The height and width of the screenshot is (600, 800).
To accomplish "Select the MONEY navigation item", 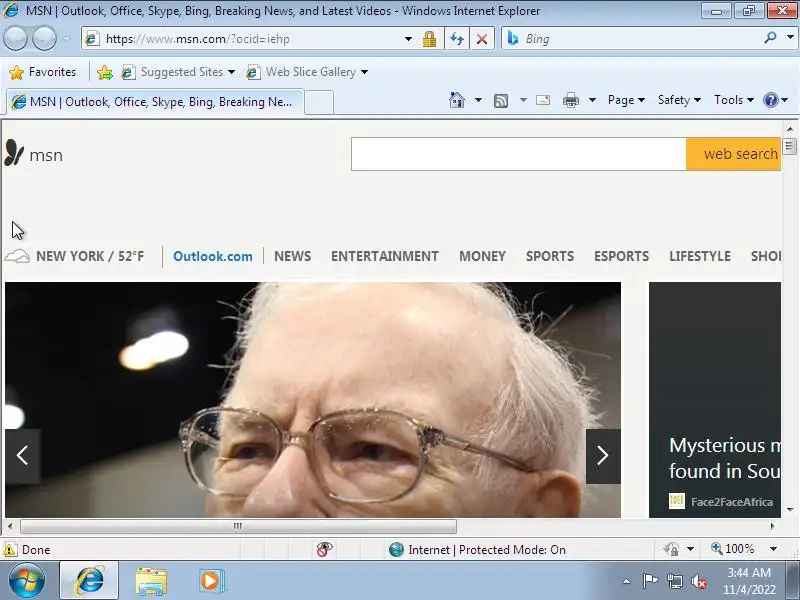I will tap(482, 256).
